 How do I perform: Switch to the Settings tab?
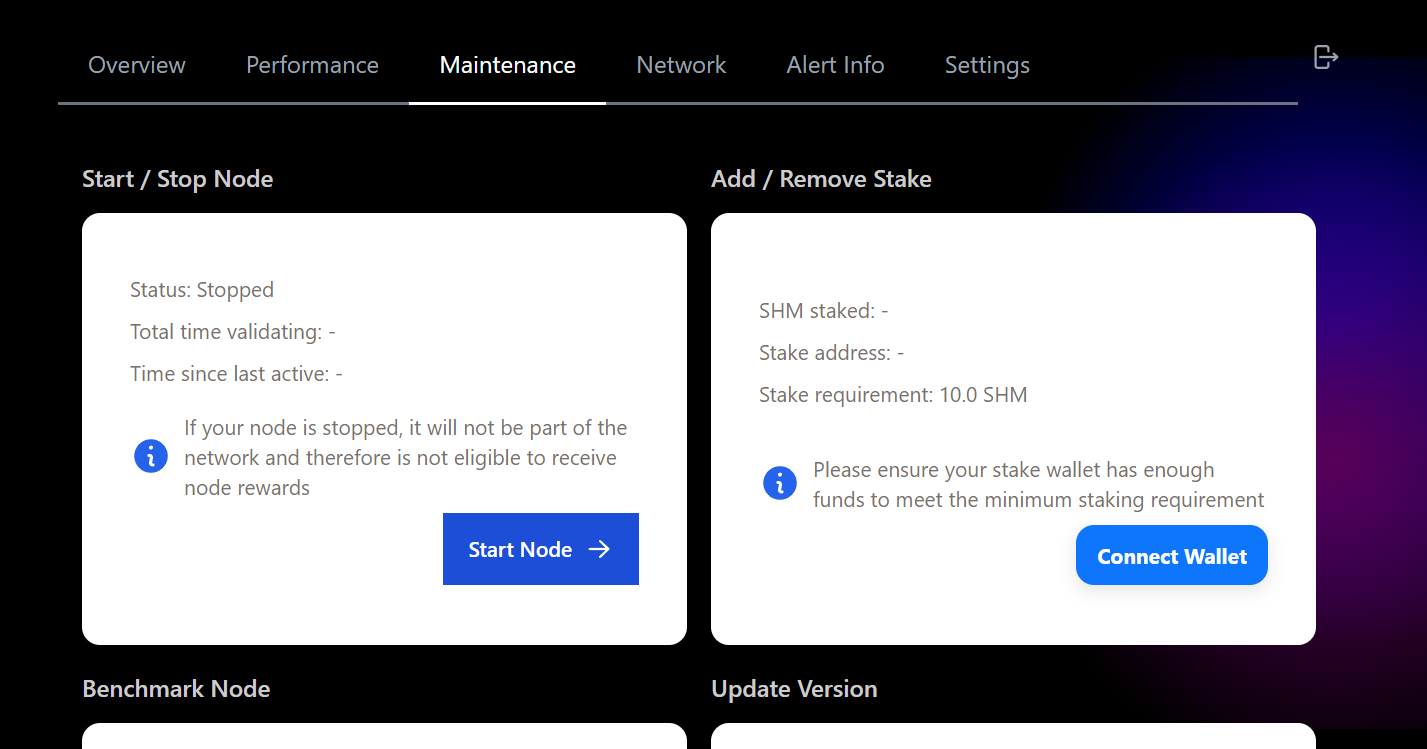point(987,65)
